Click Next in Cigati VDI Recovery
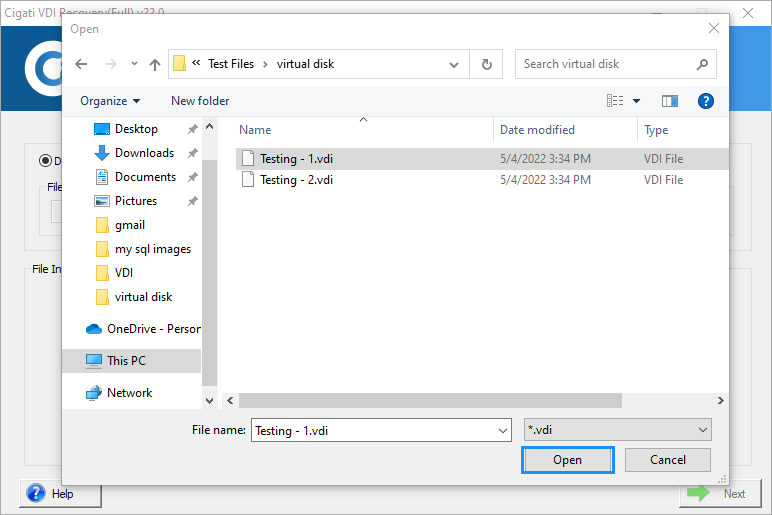772x515 pixels. pyautogui.click(x=720, y=493)
